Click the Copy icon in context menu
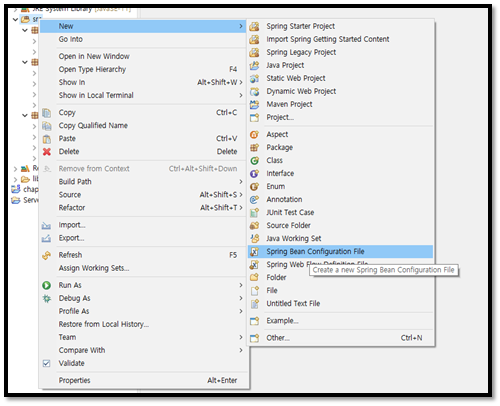Image resolution: width=500 pixels, height=406 pixels. coord(47,113)
